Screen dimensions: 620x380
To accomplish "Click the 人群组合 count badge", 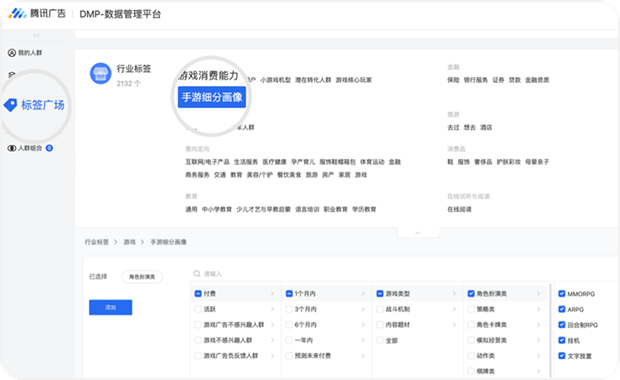I will coord(49,148).
